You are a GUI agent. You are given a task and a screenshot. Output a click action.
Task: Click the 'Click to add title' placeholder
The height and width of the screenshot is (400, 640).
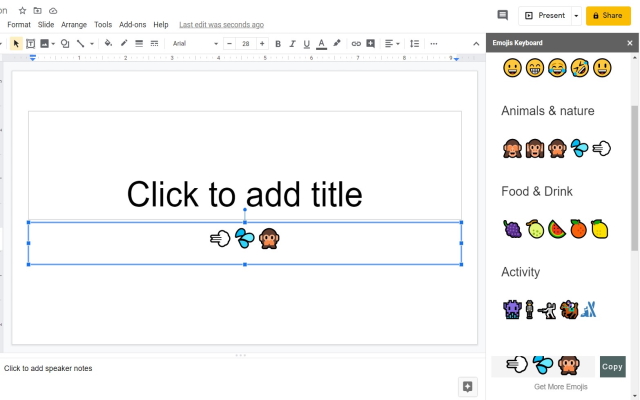pyautogui.click(x=244, y=194)
